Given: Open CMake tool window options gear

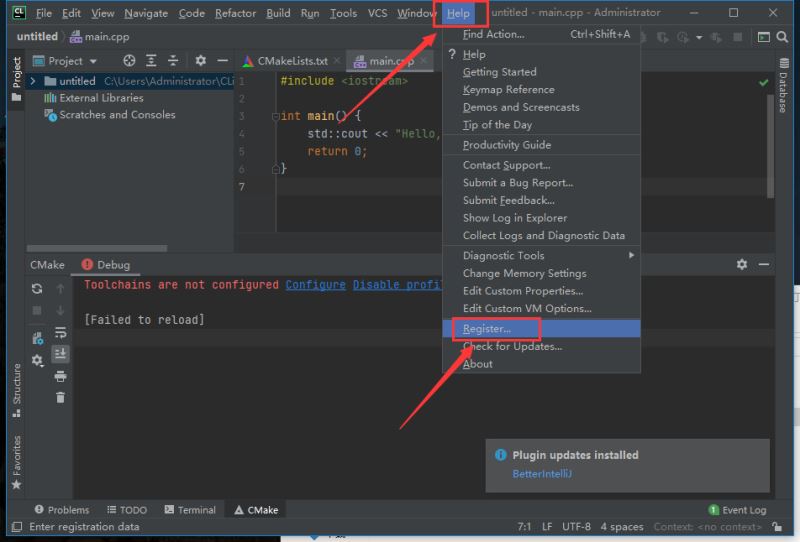Looking at the screenshot, I should pyautogui.click(x=742, y=264).
